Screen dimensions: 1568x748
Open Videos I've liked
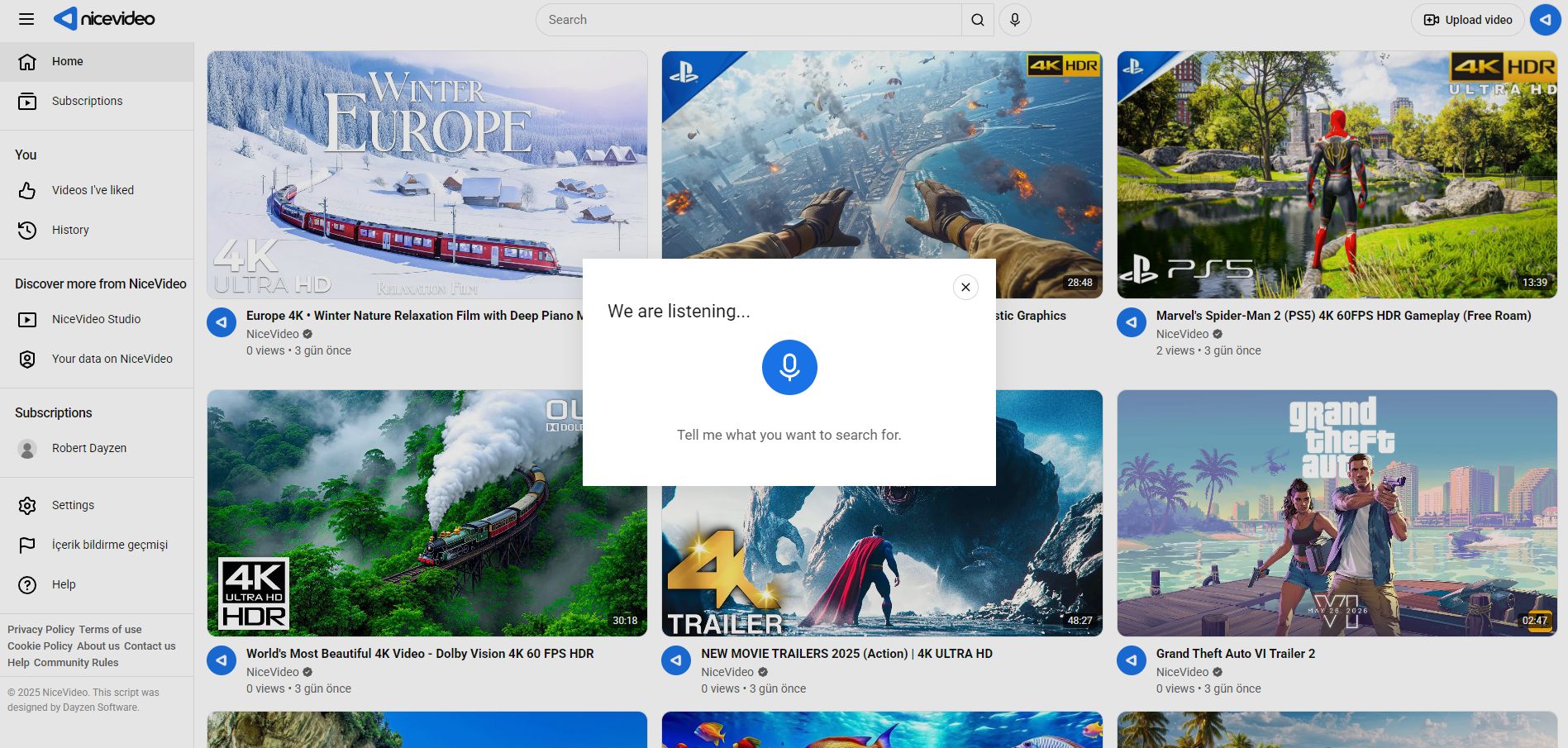pos(97,190)
